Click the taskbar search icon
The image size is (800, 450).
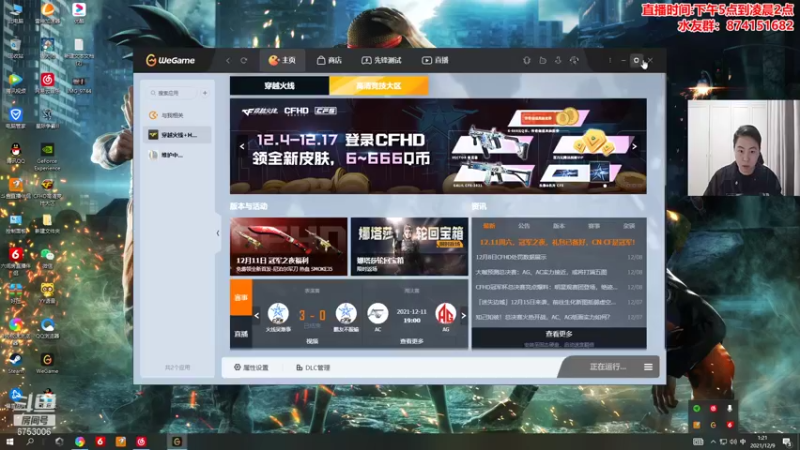point(30,441)
